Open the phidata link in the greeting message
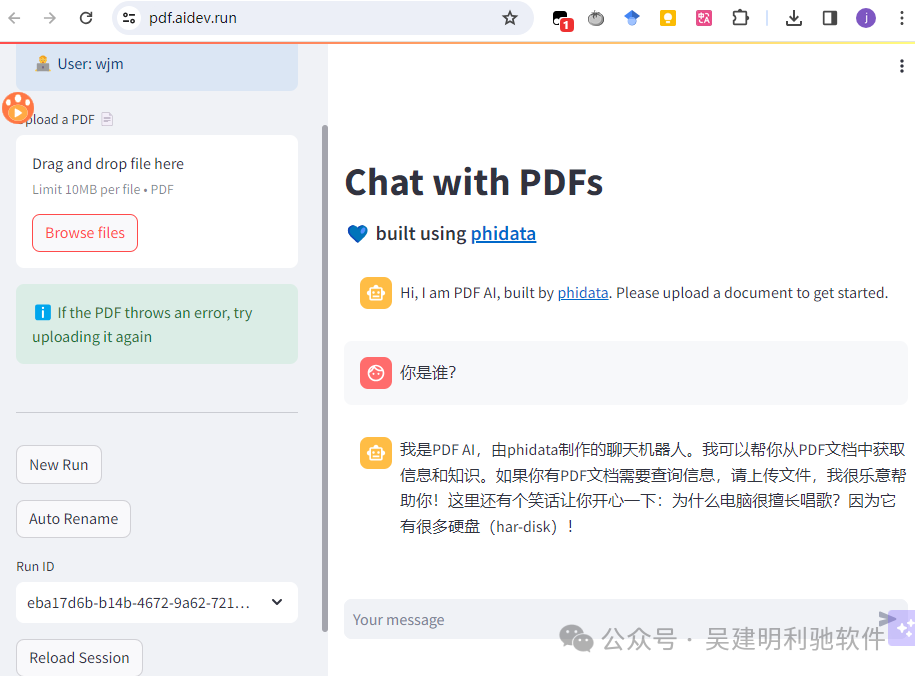The height and width of the screenshot is (676, 915). pyautogui.click(x=583, y=292)
